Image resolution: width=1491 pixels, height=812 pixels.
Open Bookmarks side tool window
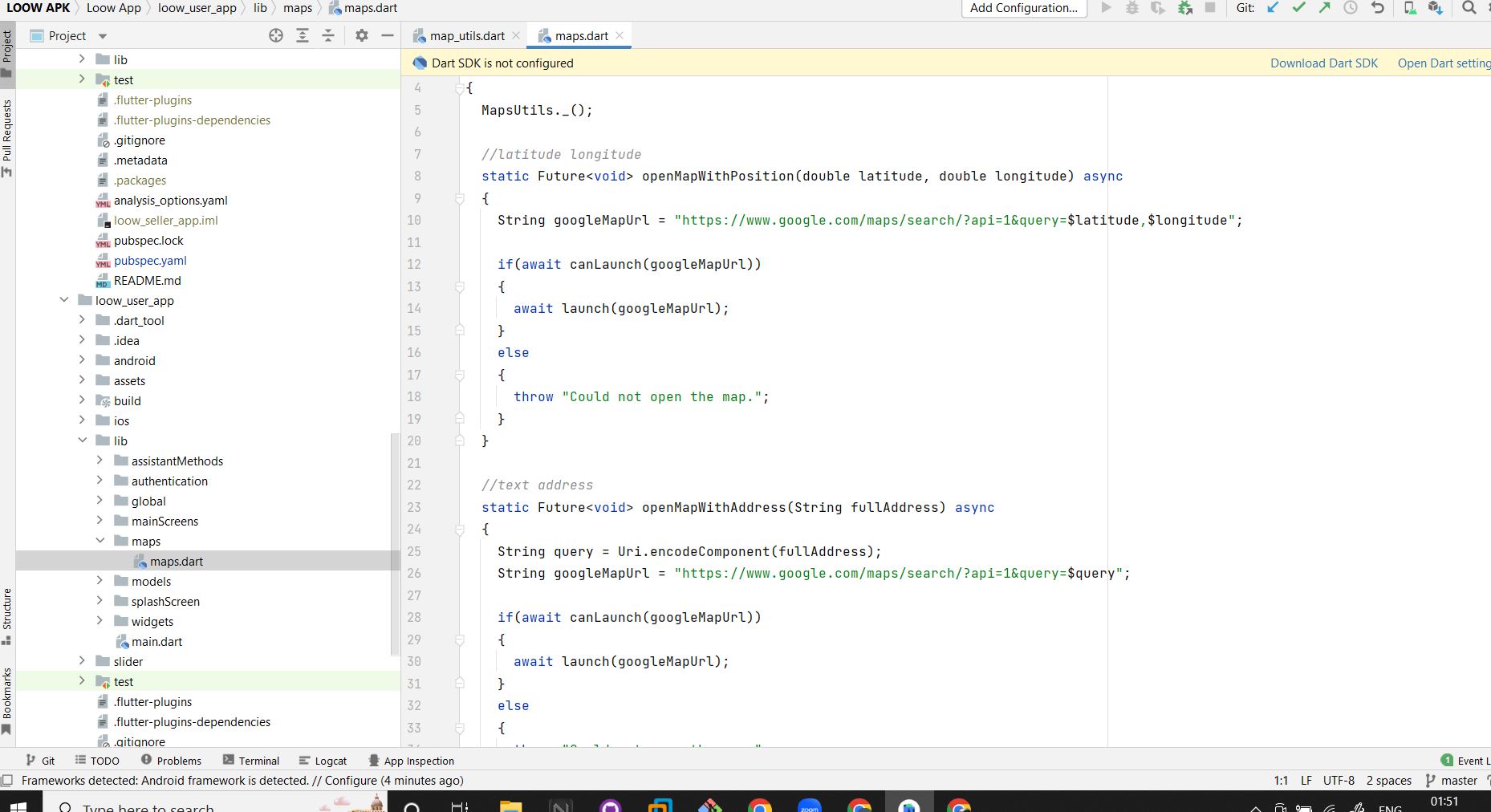[7, 700]
